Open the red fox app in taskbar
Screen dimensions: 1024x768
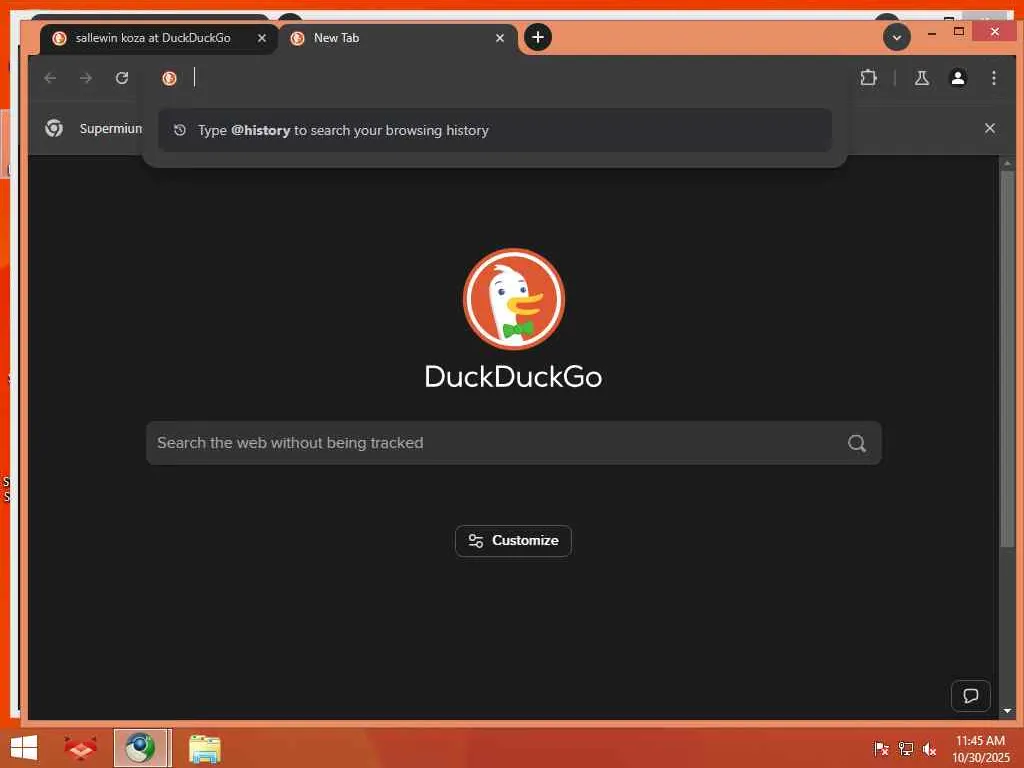pos(80,748)
